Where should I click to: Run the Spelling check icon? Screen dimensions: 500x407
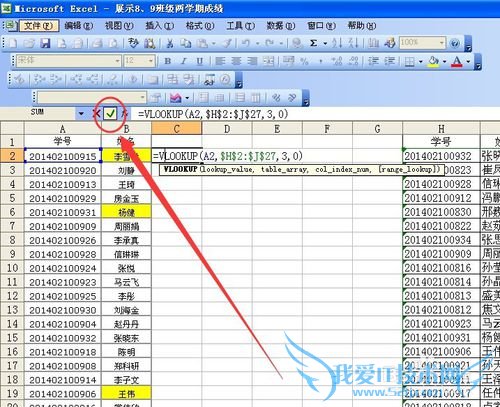133,43
